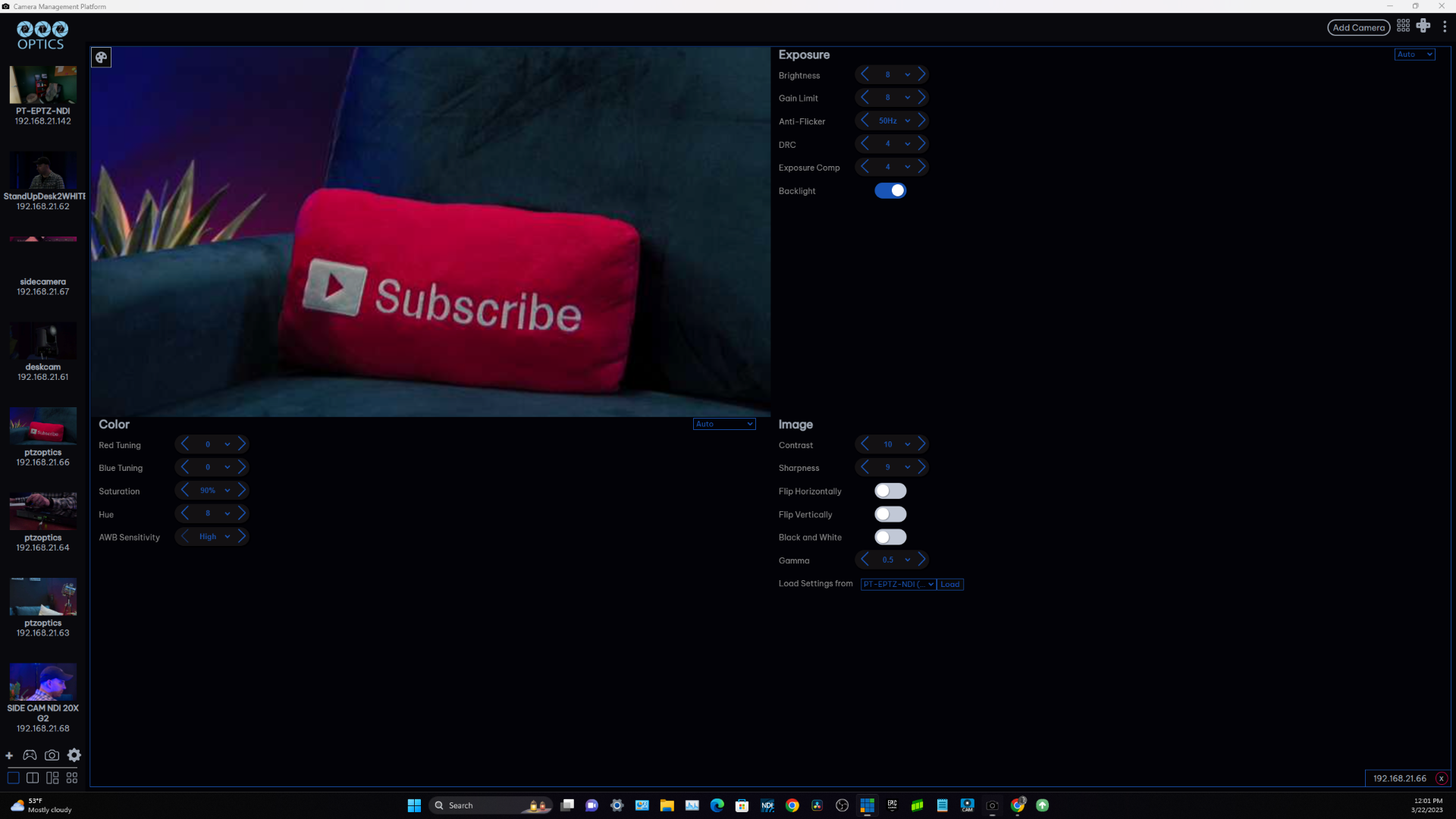Open the settings gear icon
Image resolution: width=1456 pixels, height=819 pixels.
[74, 755]
